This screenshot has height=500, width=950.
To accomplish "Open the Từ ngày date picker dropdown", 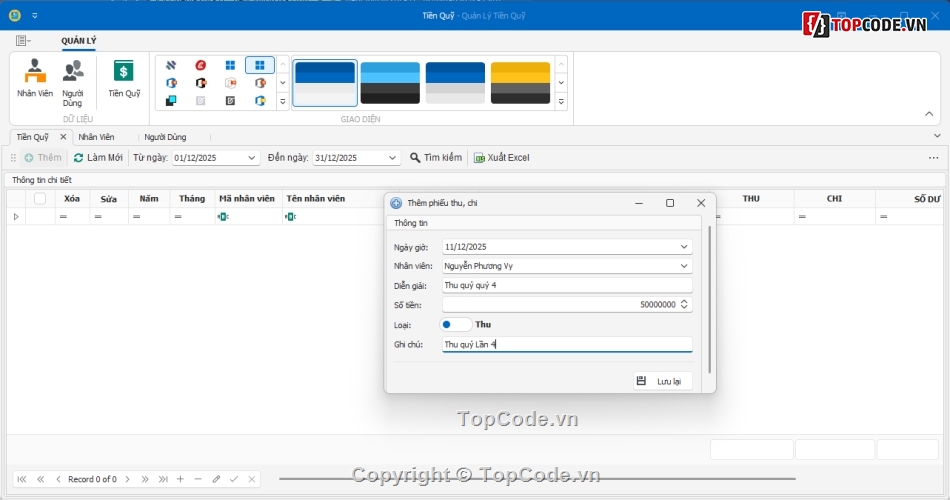I will pyautogui.click(x=251, y=158).
